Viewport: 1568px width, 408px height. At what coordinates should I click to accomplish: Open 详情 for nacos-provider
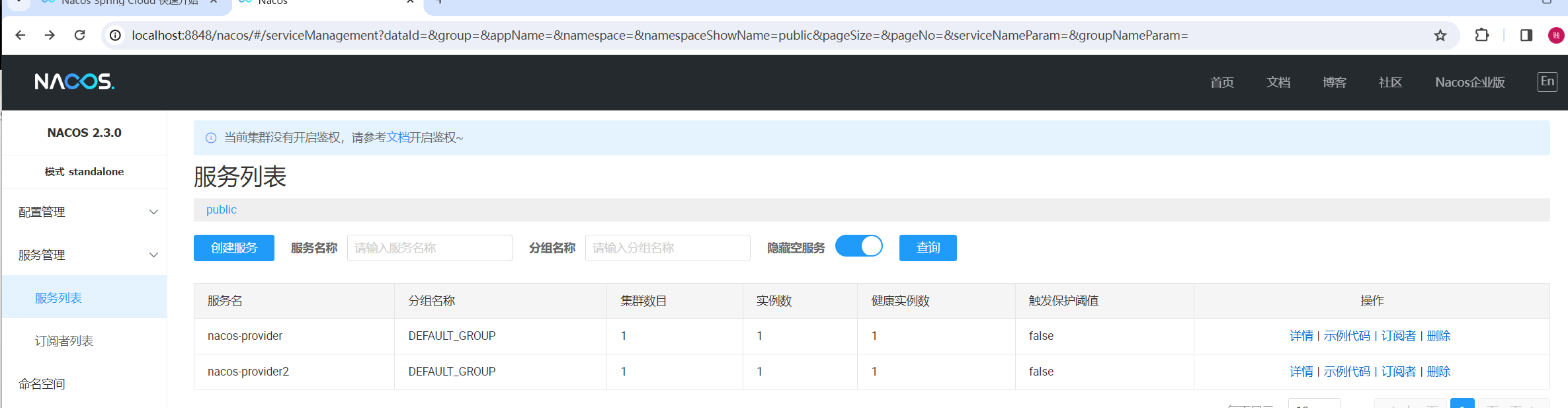(1301, 336)
